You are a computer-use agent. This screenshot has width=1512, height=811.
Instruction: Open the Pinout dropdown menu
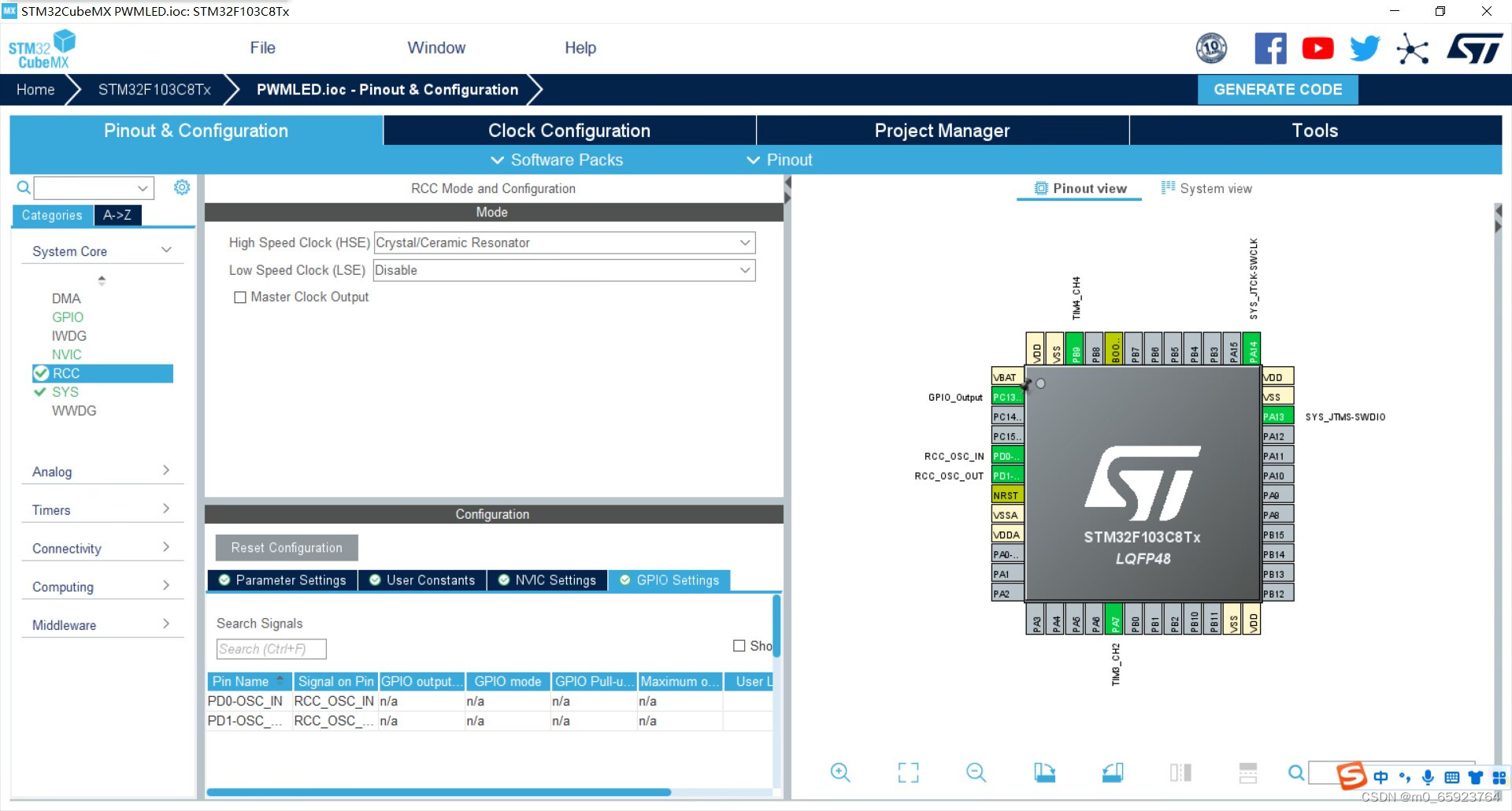point(780,160)
